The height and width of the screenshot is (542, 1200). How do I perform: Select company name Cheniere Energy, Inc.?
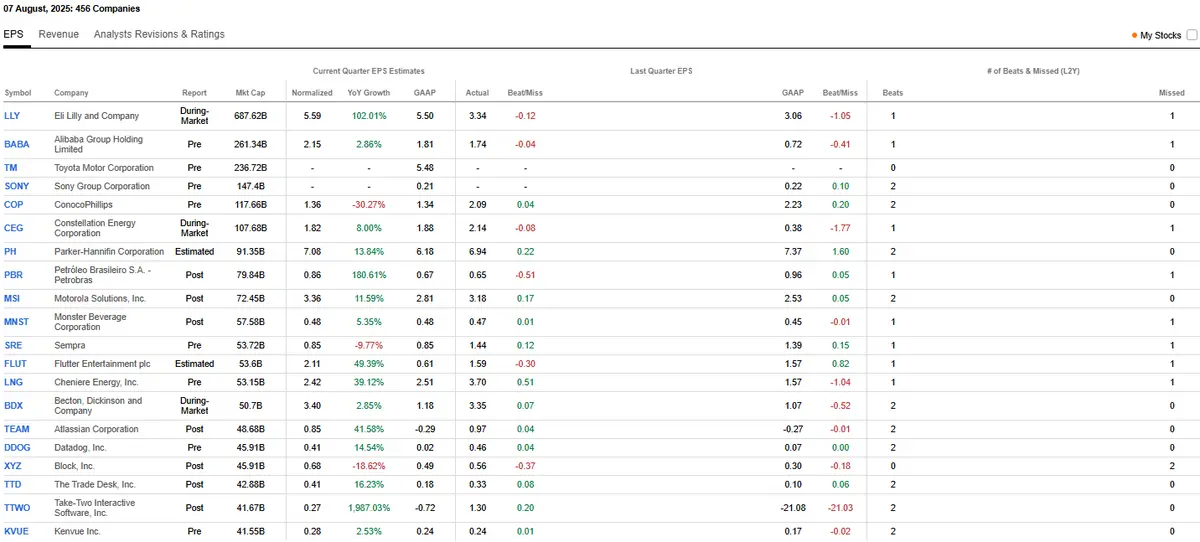tap(97, 382)
